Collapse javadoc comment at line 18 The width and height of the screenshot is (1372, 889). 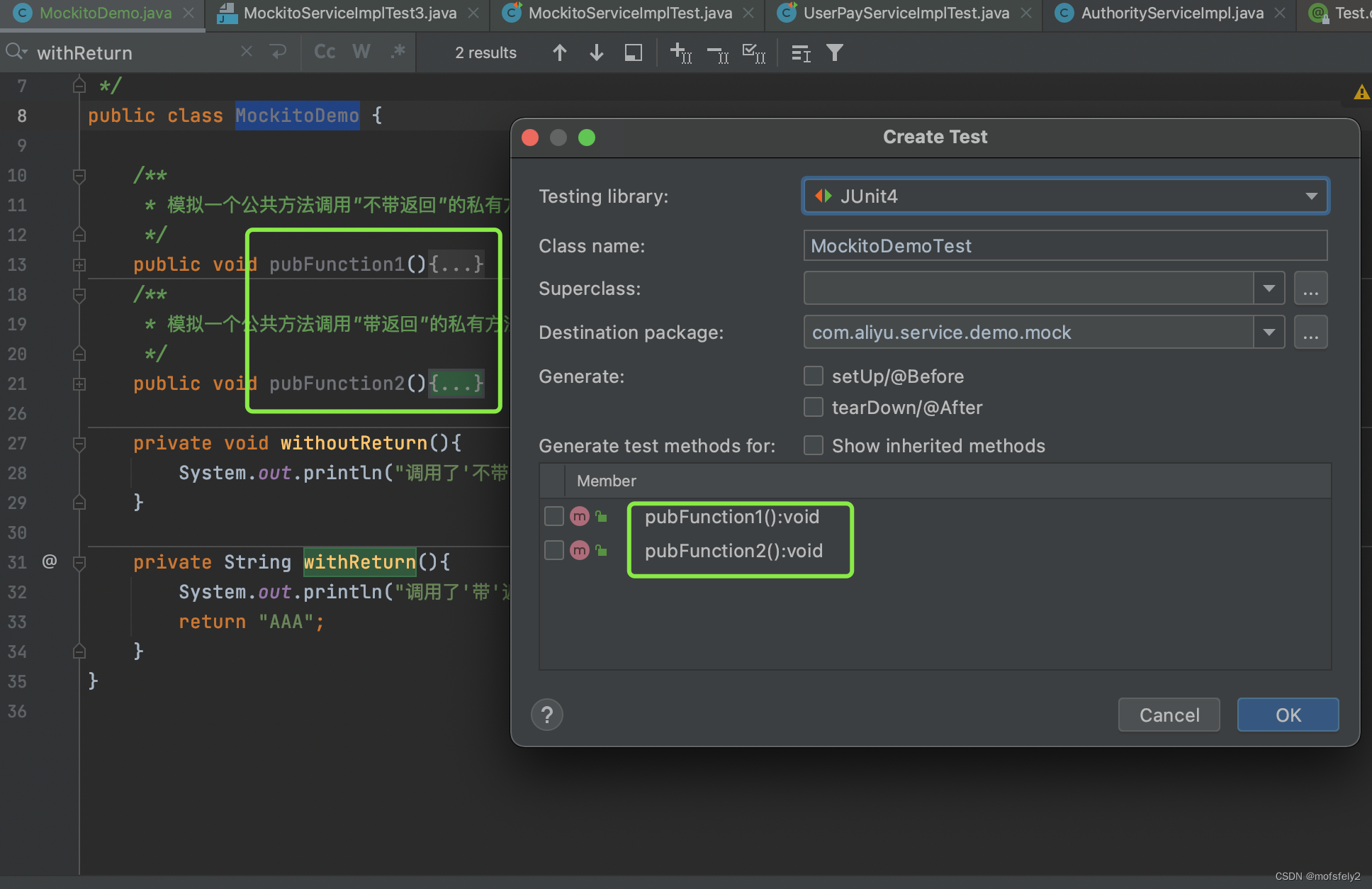click(x=79, y=294)
